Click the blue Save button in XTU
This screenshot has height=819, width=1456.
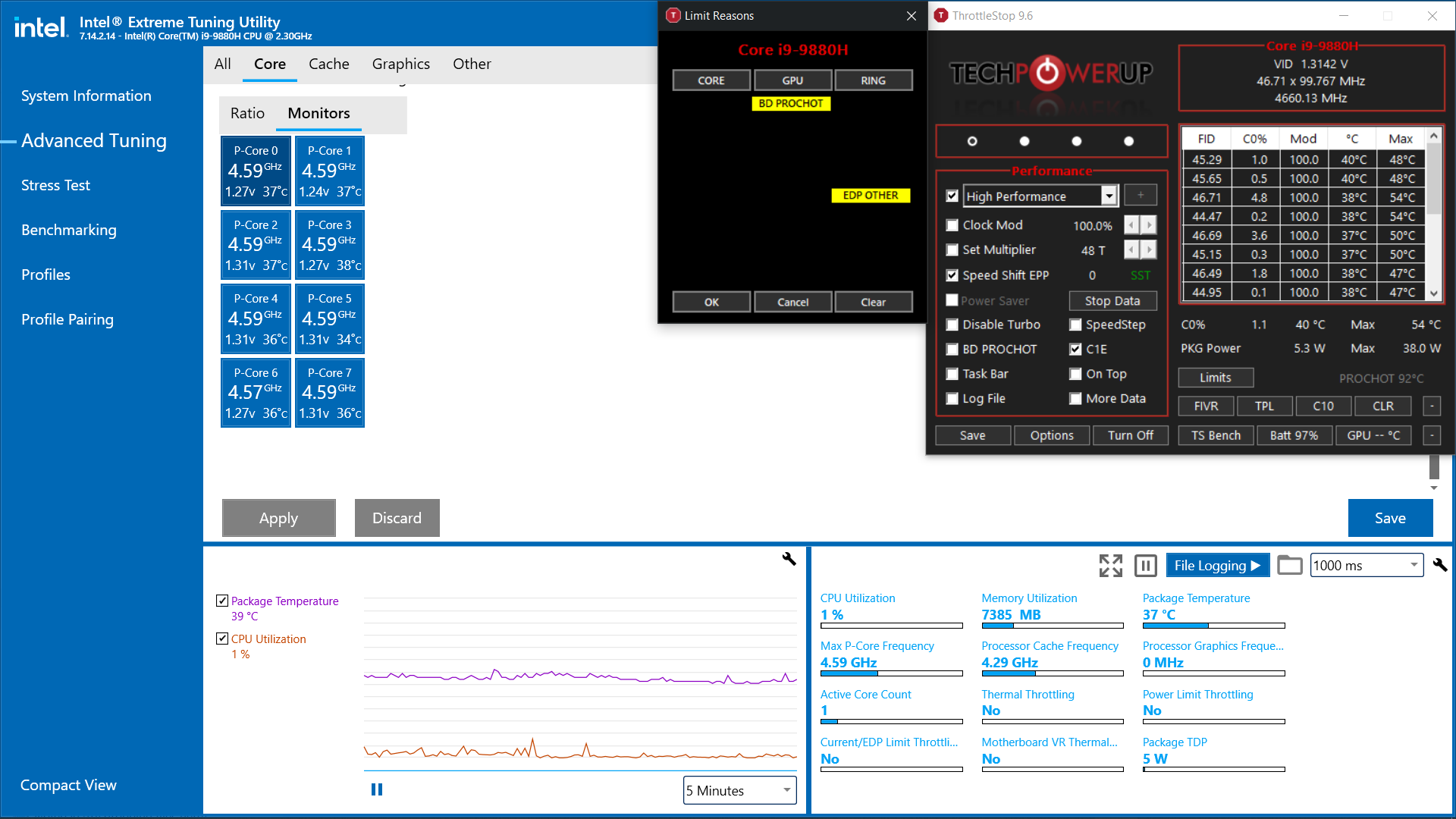pos(1390,518)
